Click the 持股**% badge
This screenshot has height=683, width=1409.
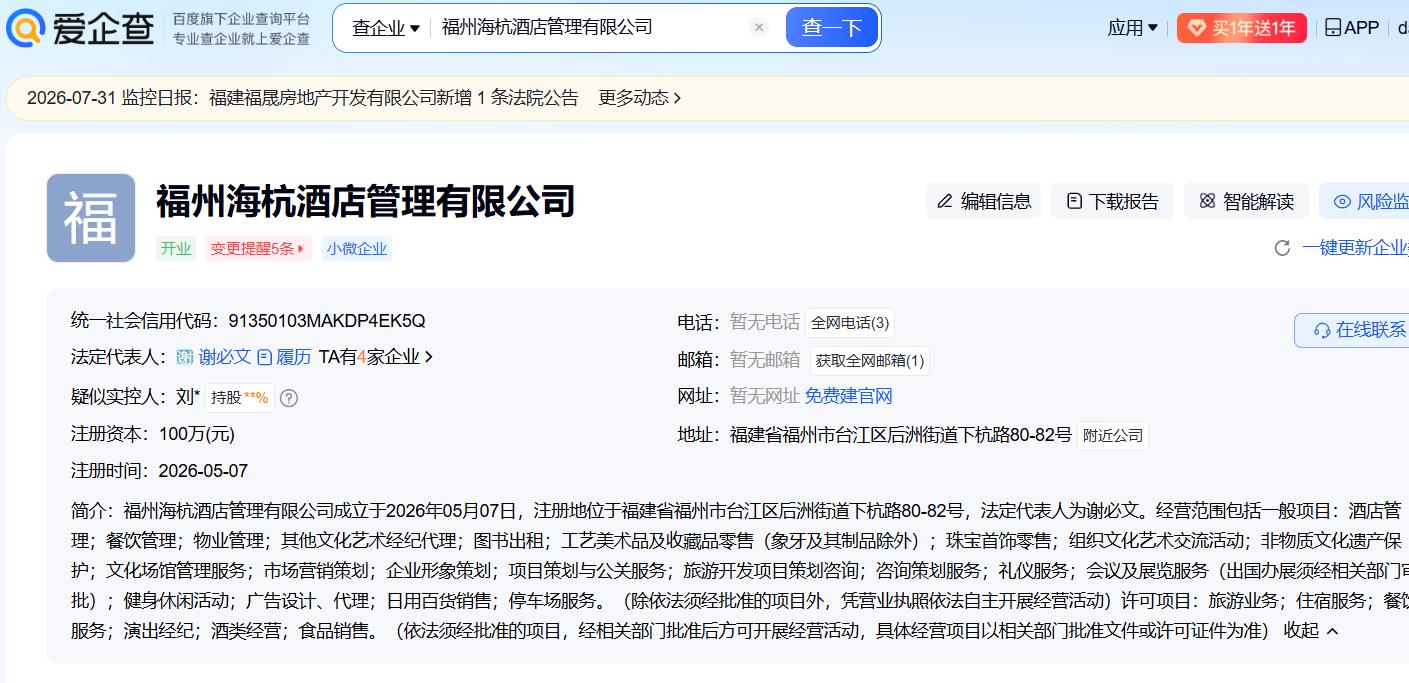tap(240, 398)
